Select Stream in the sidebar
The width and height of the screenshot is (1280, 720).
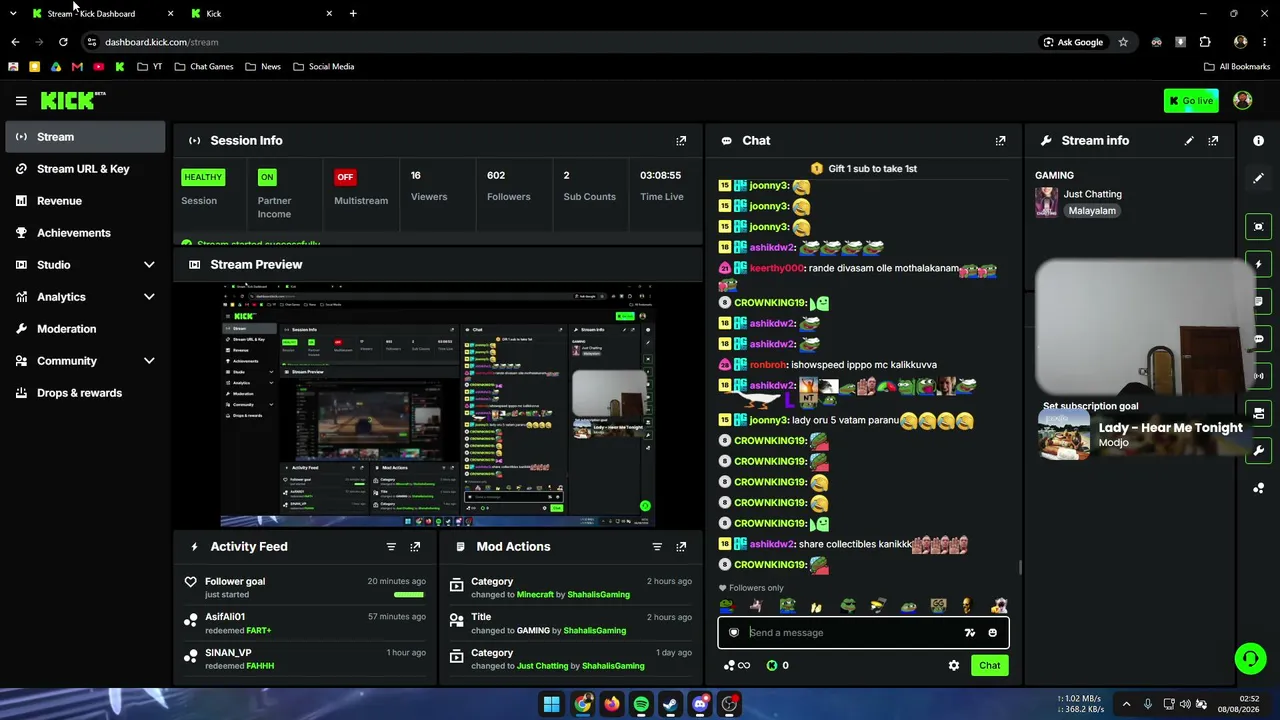click(85, 137)
